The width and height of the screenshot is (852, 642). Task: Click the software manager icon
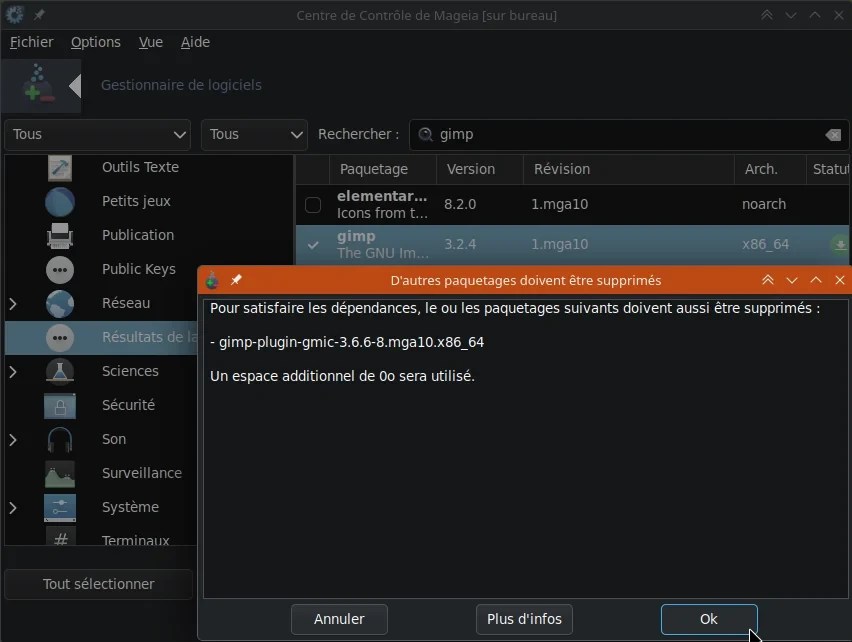(38, 84)
